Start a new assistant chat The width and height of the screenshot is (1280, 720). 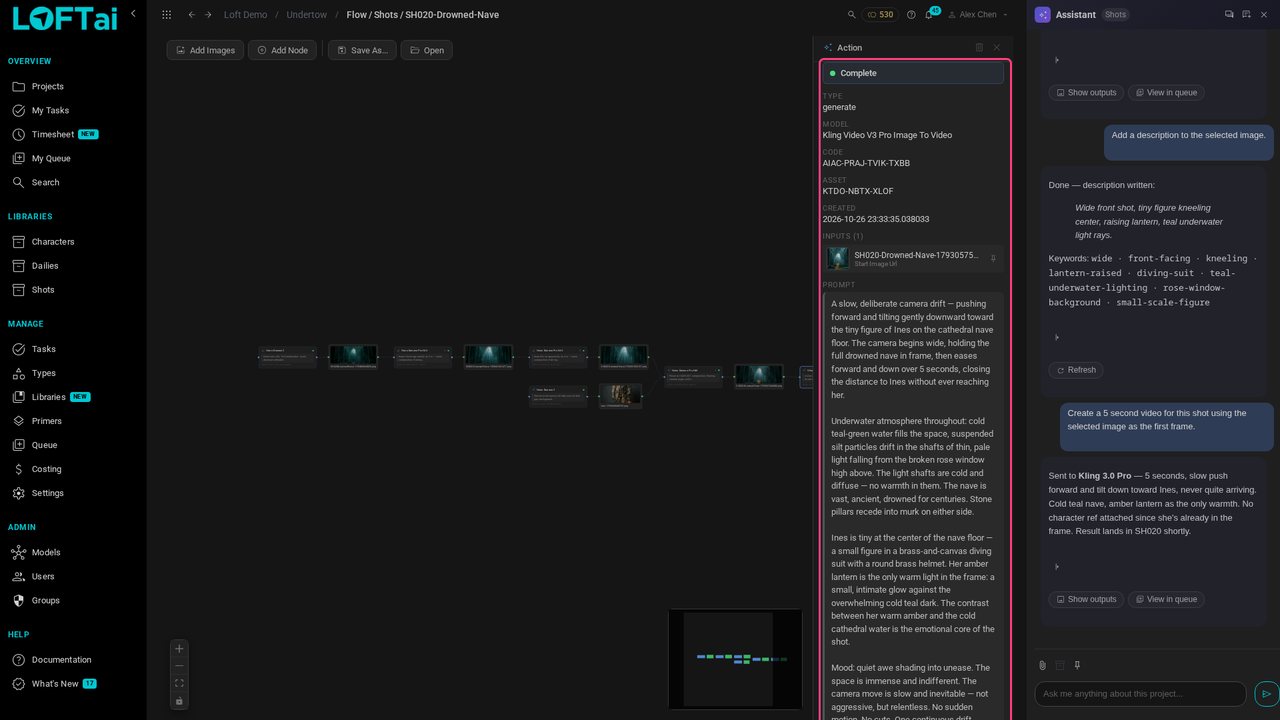pos(1246,15)
